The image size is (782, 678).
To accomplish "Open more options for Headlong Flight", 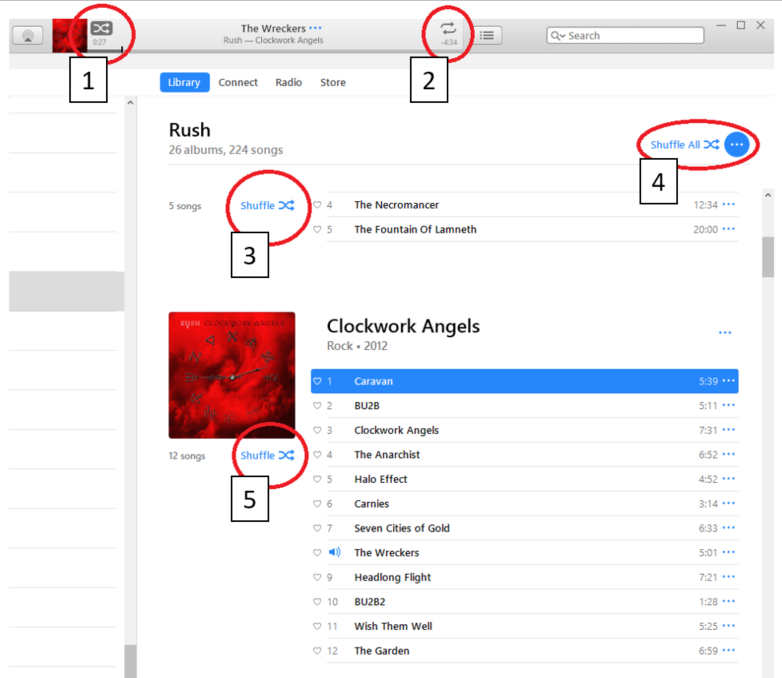I will (x=729, y=577).
